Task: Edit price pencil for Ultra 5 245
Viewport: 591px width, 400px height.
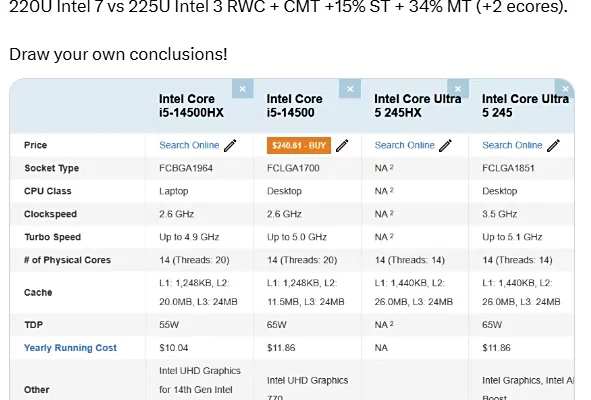Action: pos(553,146)
